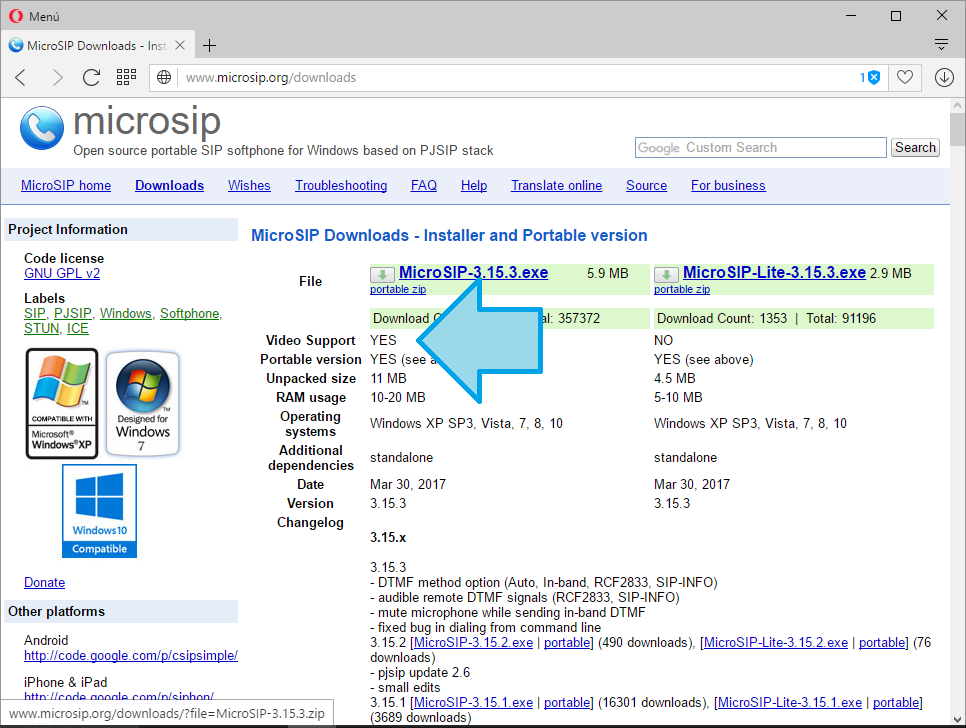Open portable zip under MicroSIP-3.15.3.exe
Viewport: 966px width, 728px height.
pyautogui.click(x=397, y=289)
